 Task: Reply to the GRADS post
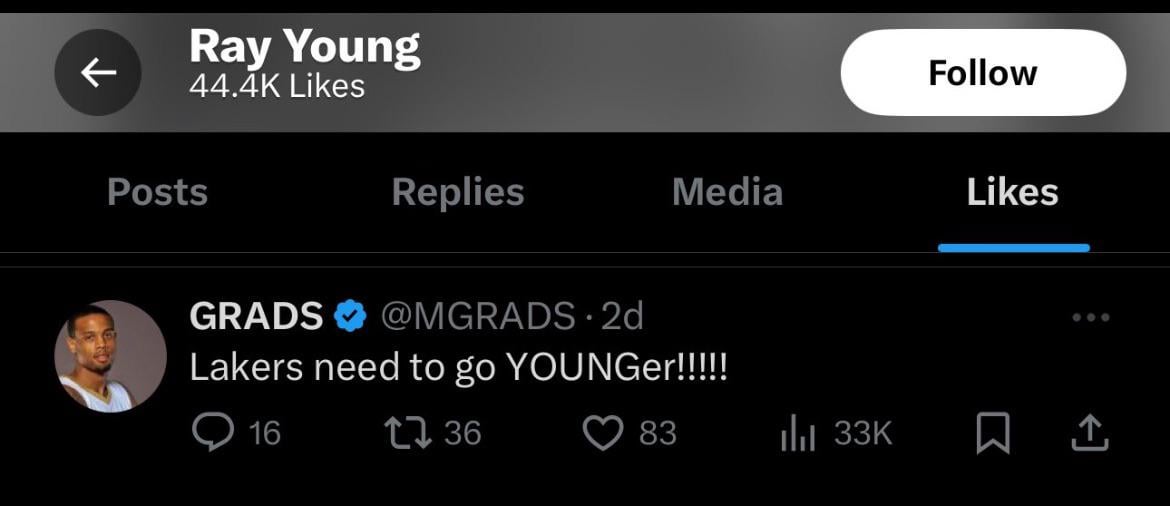(211, 432)
